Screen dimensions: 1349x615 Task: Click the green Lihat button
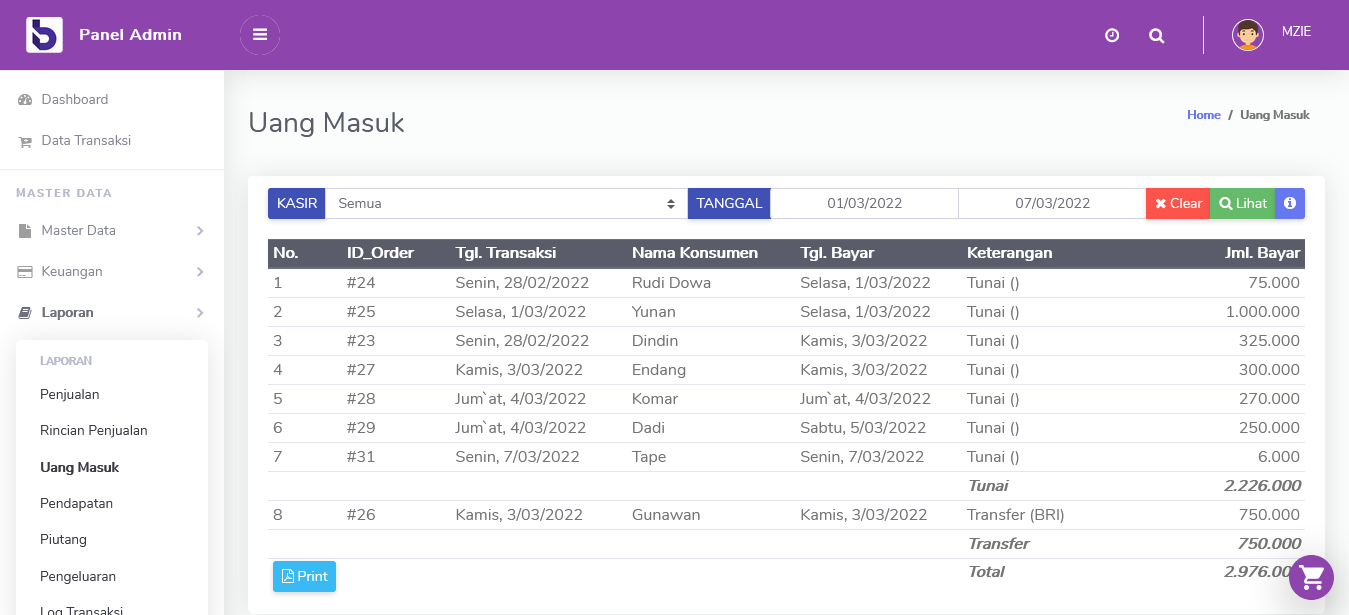(1243, 203)
